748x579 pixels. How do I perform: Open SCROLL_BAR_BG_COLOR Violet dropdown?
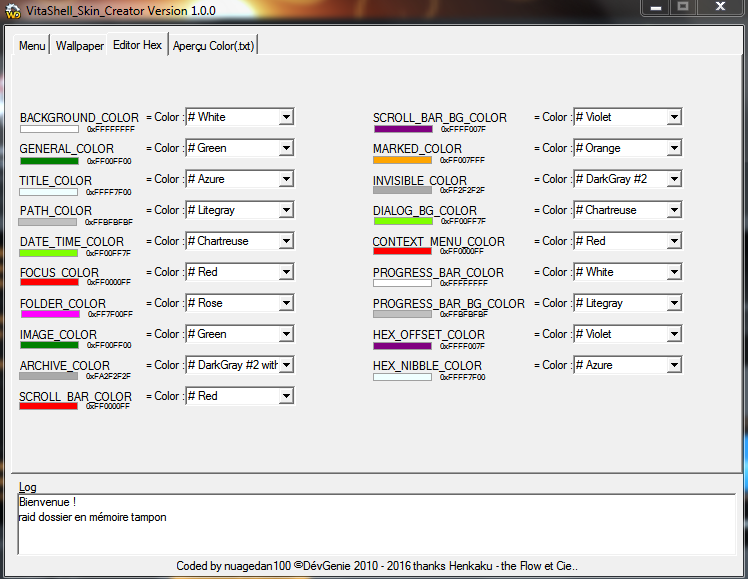674,117
